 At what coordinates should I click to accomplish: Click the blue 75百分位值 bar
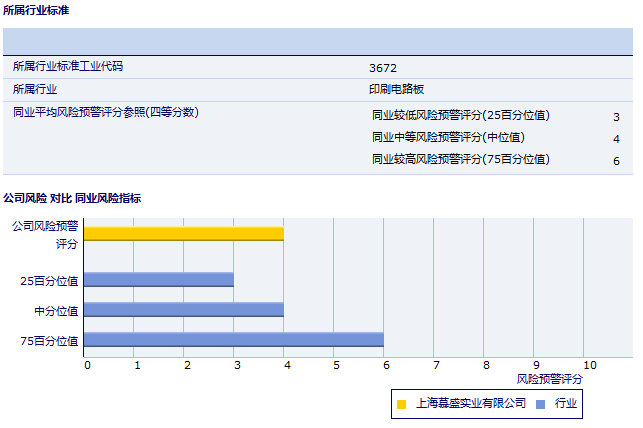coord(234,340)
